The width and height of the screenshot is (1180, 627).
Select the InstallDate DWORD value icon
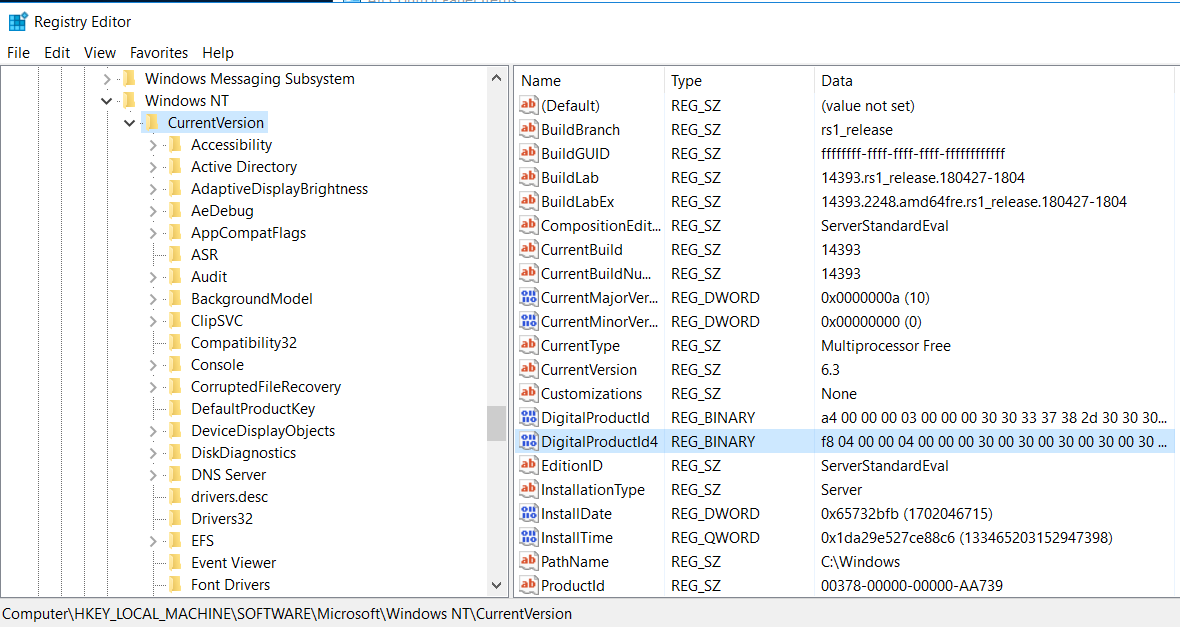tap(529, 514)
